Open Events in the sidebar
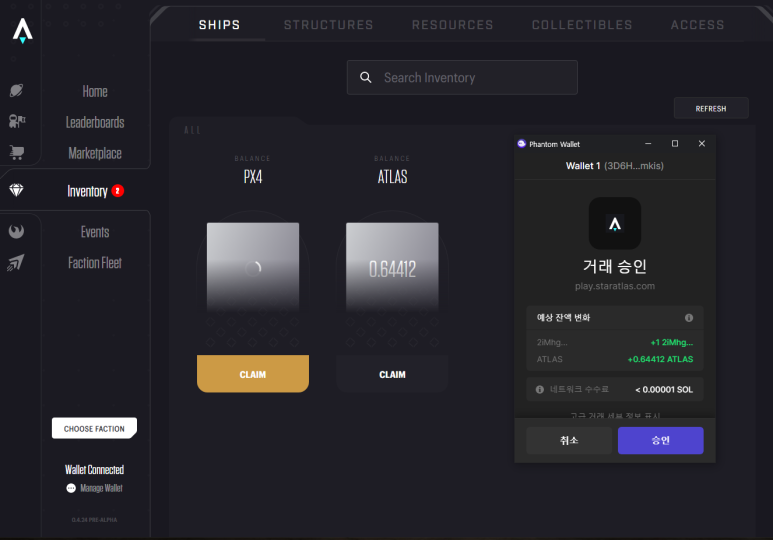 [95, 232]
